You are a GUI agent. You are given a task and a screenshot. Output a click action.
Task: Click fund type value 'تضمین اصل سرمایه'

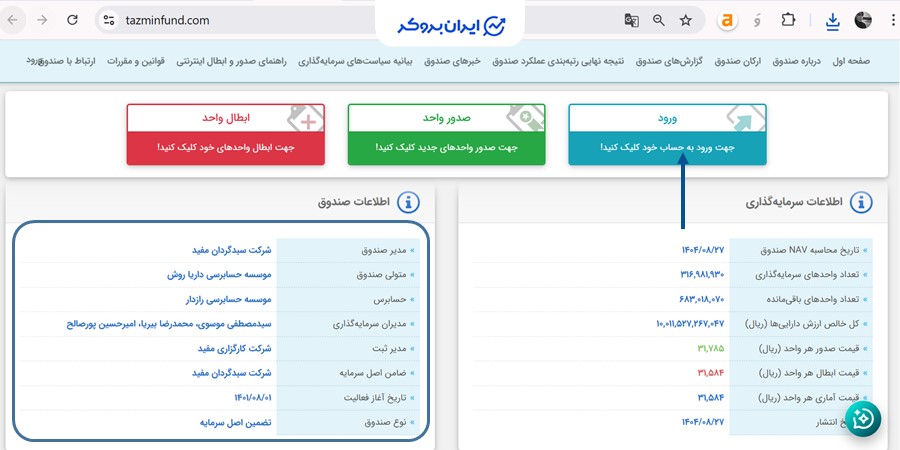(x=235, y=422)
